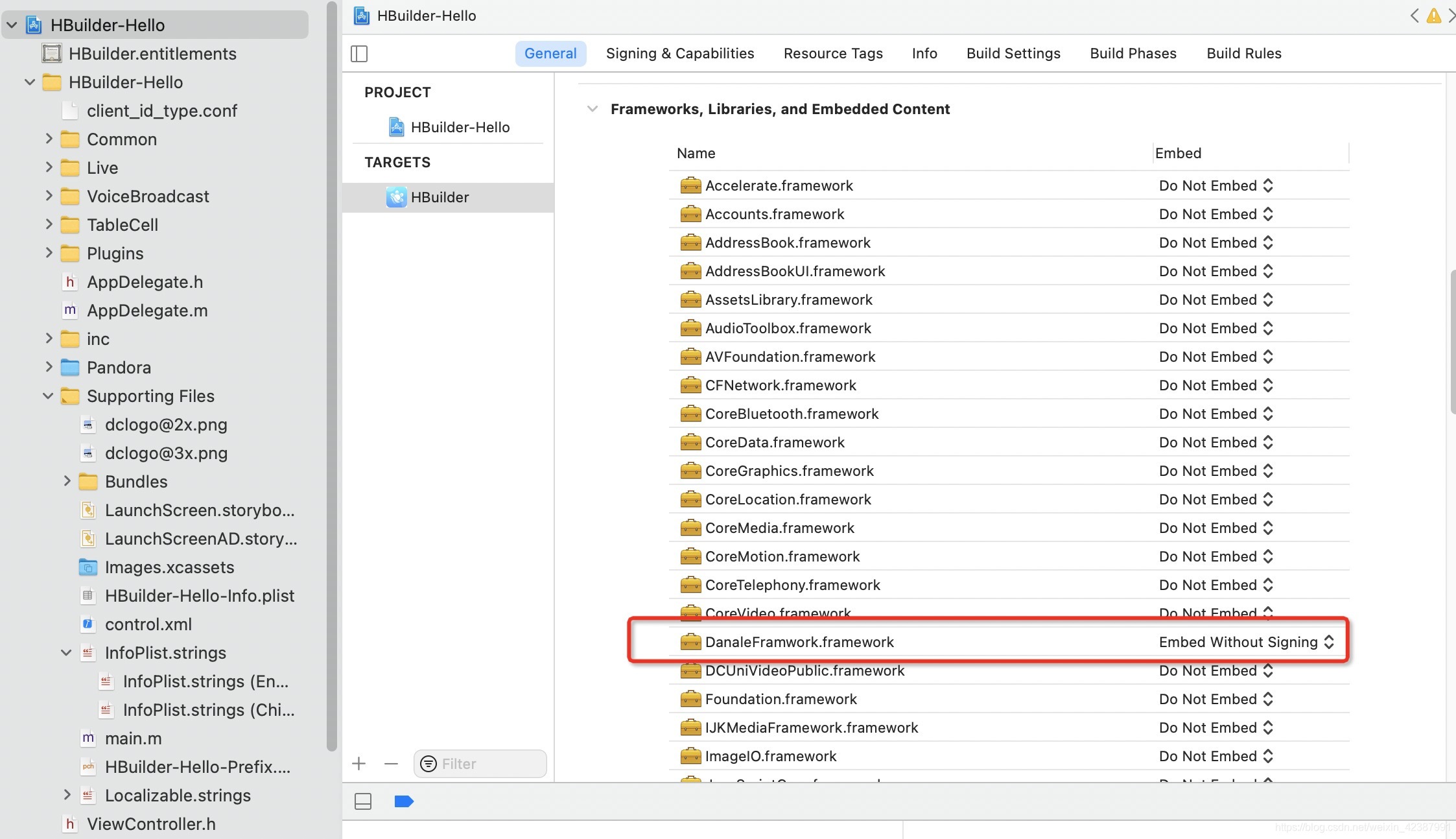
Task: Collapse the root HBuilder-Hello project
Action: click(12, 25)
